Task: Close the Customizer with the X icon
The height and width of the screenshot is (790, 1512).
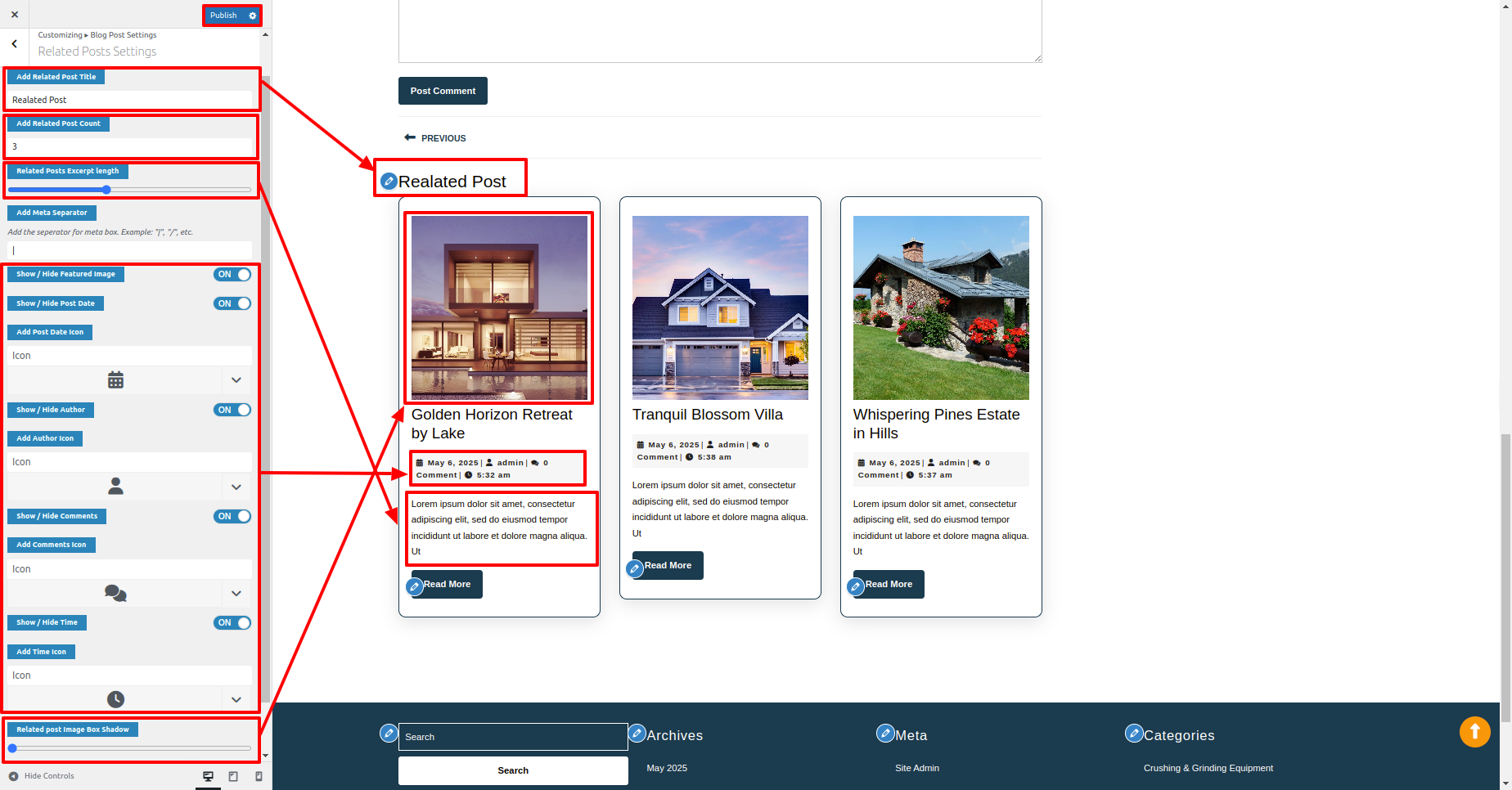Action: (15, 15)
